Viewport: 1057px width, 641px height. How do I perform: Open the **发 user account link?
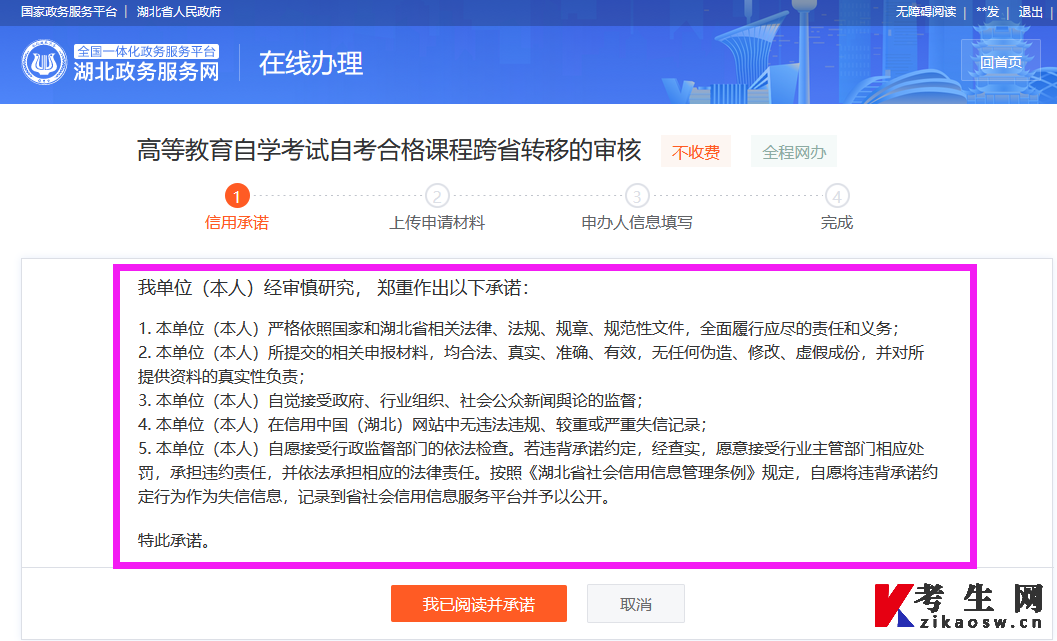(988, 11)
